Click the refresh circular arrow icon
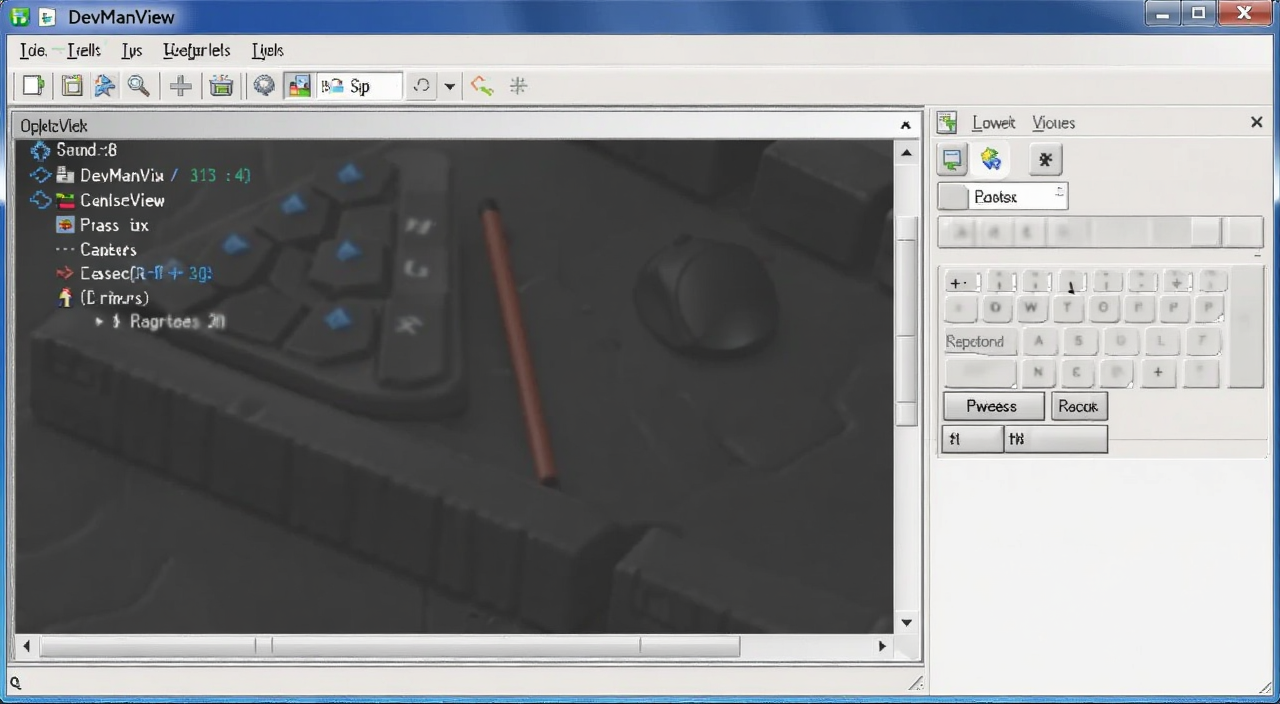 [x=422, y=86]
